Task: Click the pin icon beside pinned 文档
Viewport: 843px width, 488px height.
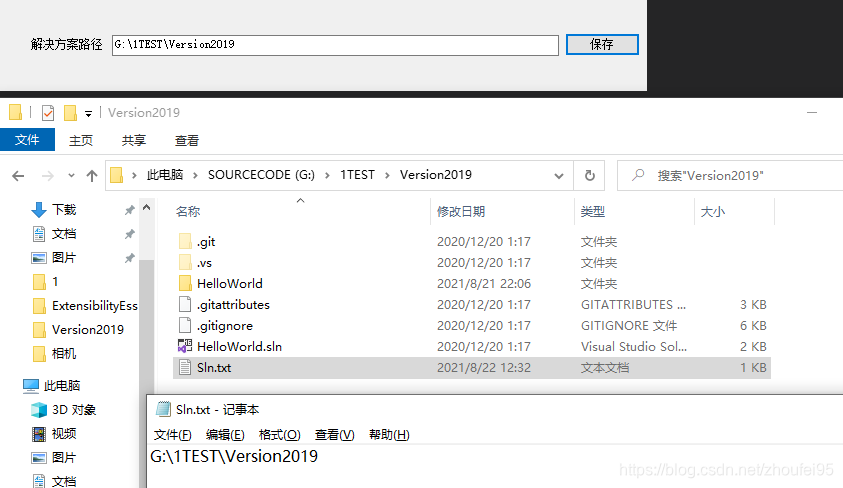Action: (130, 234)
